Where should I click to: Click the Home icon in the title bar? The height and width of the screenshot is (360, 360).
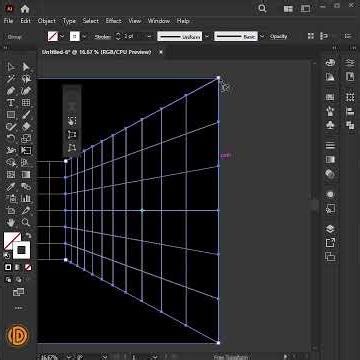pyautogui.click(x=25, y=9)
